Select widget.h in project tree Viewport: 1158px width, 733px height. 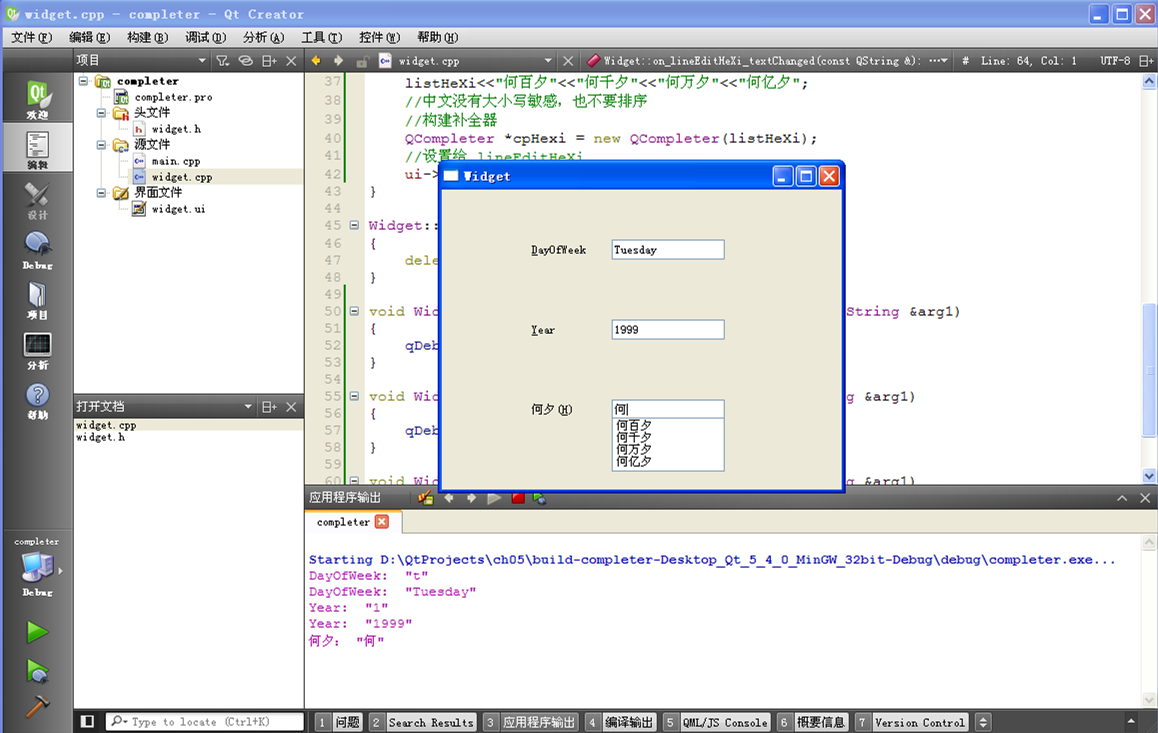point(176,128)
